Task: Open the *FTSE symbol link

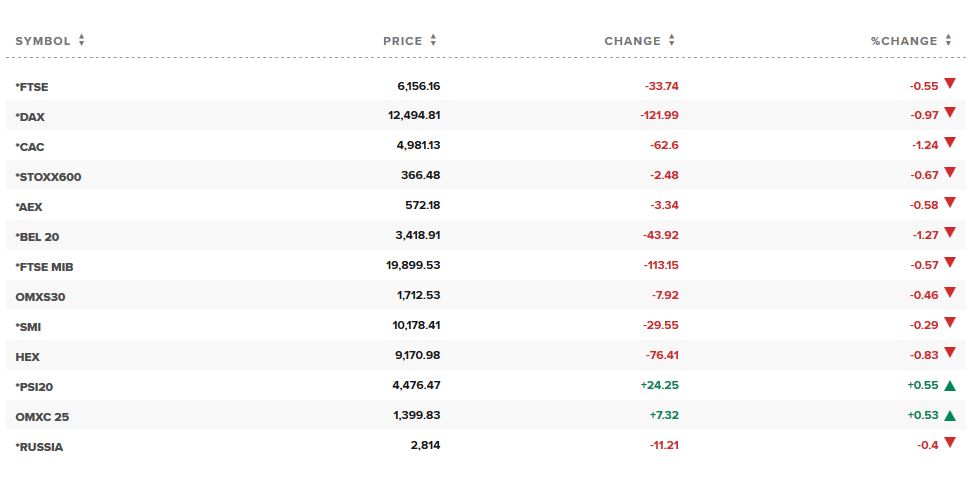Action: tap(32, 87)
